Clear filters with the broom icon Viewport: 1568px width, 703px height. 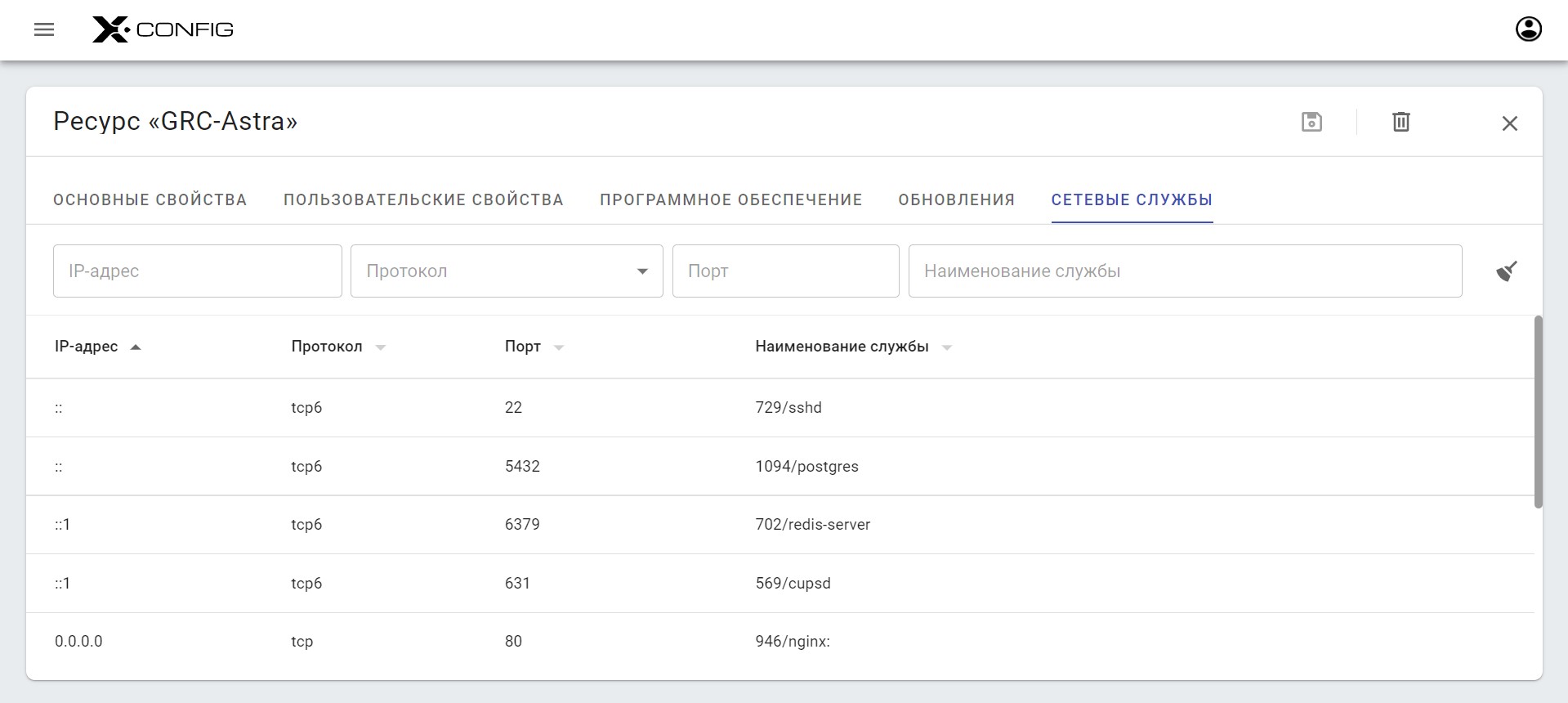[x=1507, y=271]
